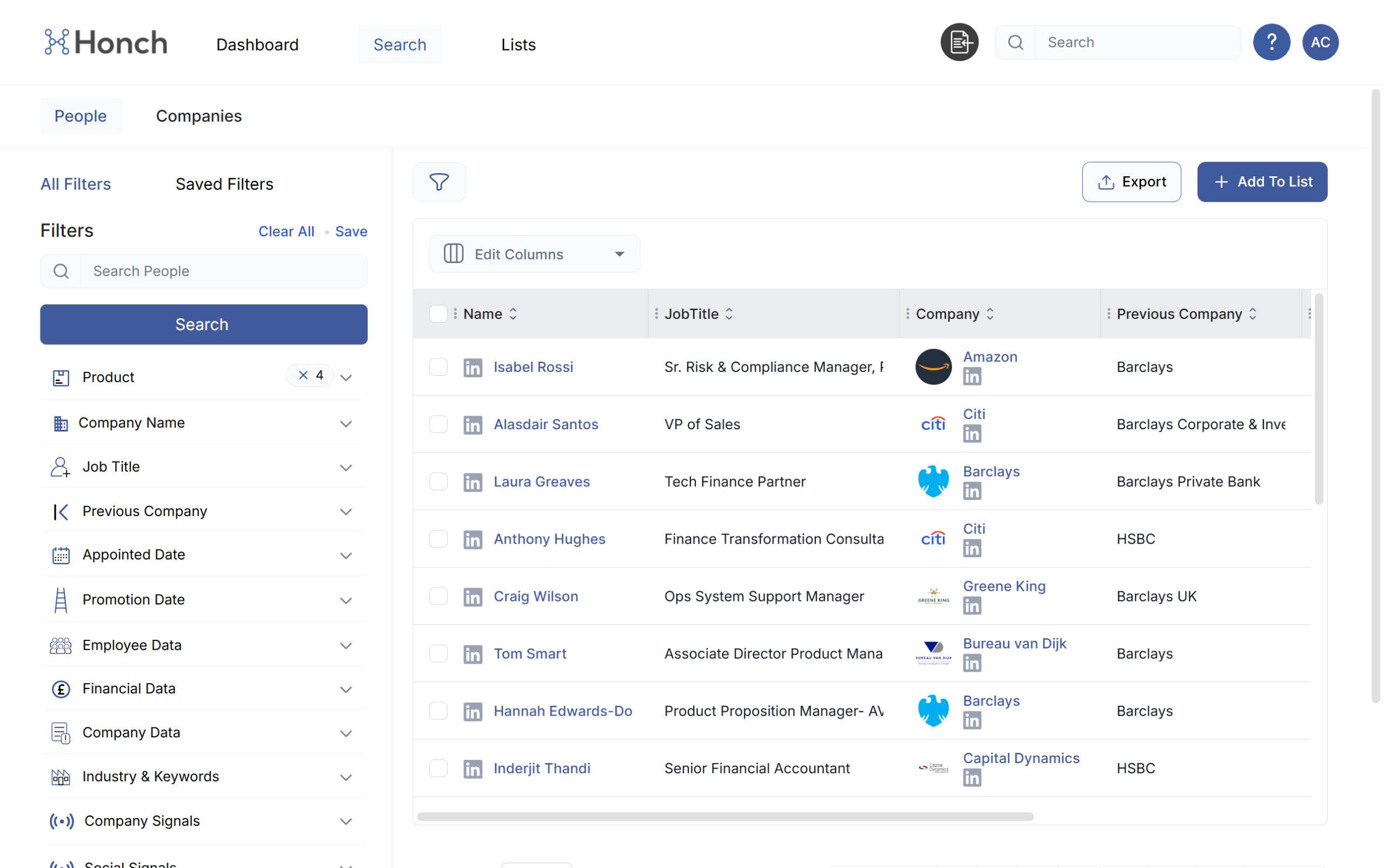This screenshot has height=868, width=1384.
Task: Click the Export button
Action: 1131,182
